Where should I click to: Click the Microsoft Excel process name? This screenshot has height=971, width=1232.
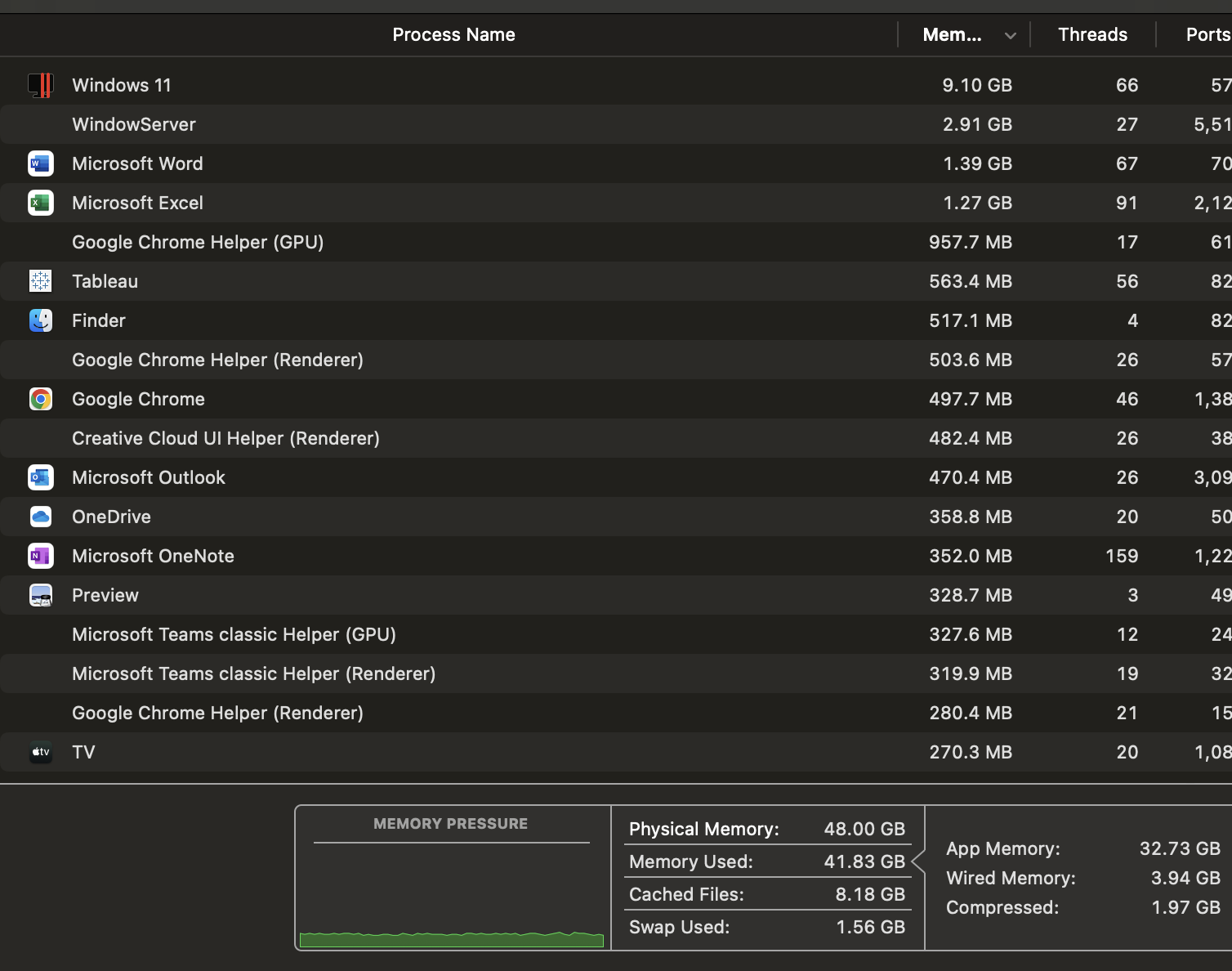[137, 203]
